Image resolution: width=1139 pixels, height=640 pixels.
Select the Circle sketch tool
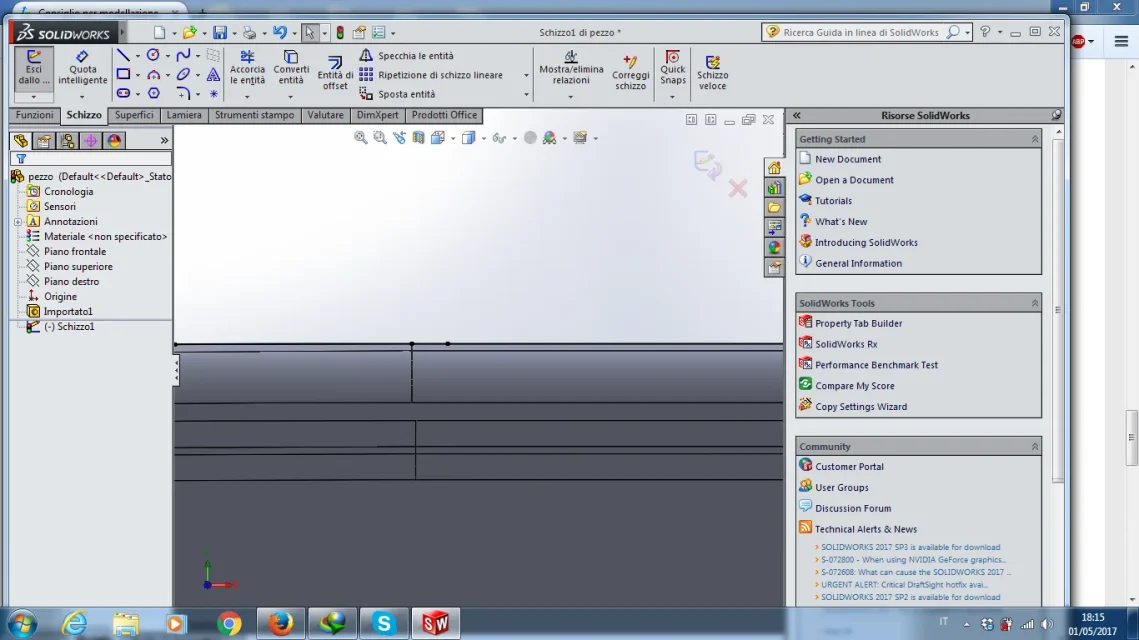pyautogui.click(x=153, y=55)
